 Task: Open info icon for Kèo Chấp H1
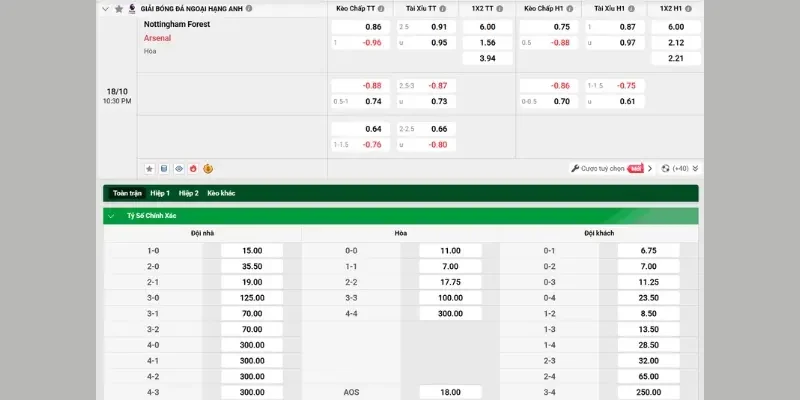click(570, 9)
